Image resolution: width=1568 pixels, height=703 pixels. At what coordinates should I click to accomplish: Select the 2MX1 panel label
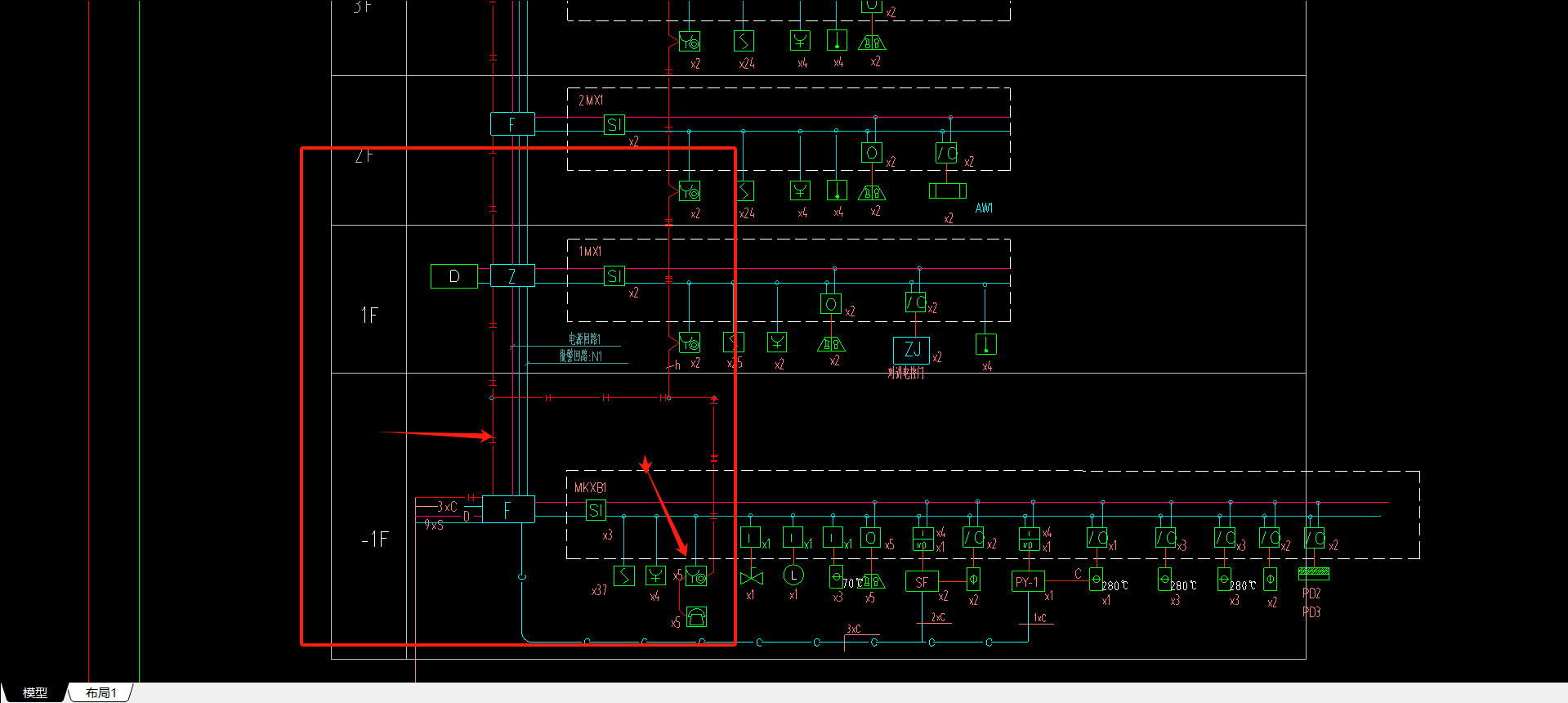pyautogui.click(x=591, y=100)
